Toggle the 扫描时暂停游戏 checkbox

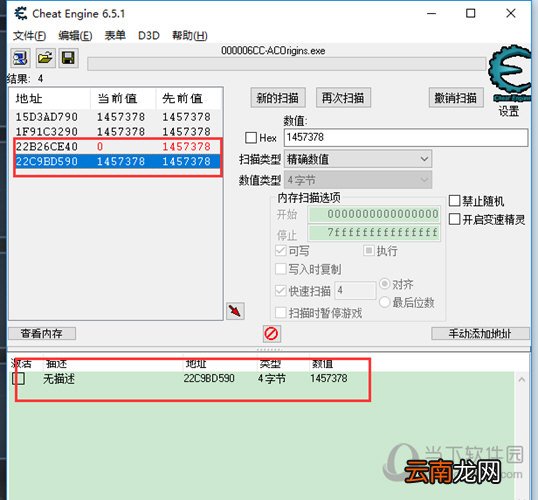tap(281, 313)
